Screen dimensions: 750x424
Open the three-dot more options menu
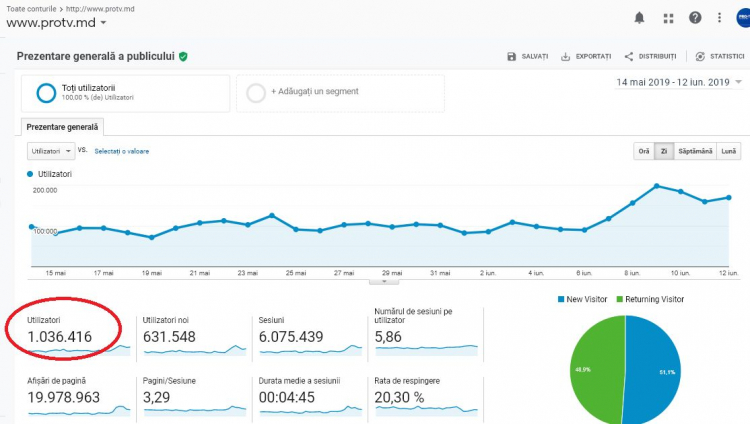[719, 18]
